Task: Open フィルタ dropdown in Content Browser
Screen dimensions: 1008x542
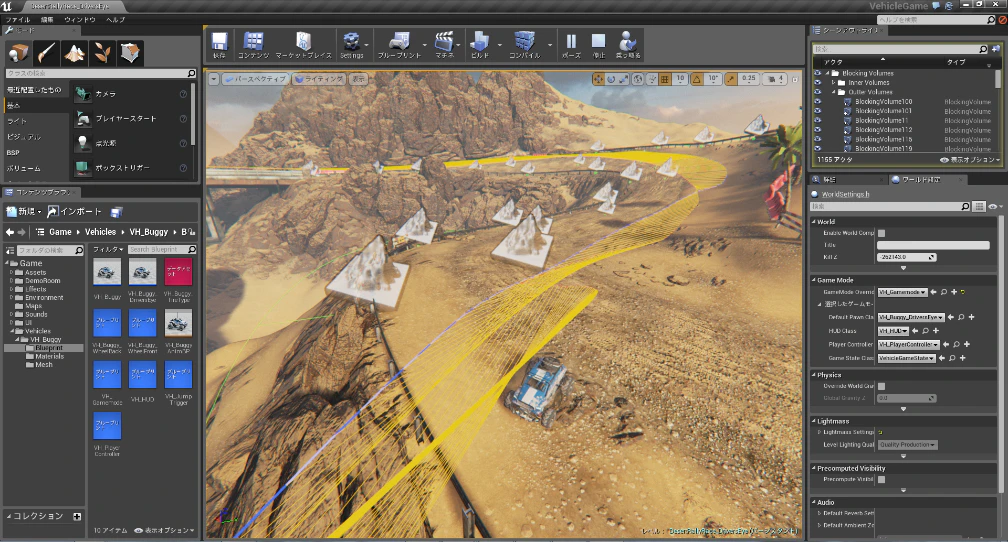Action: click(107, 249)
